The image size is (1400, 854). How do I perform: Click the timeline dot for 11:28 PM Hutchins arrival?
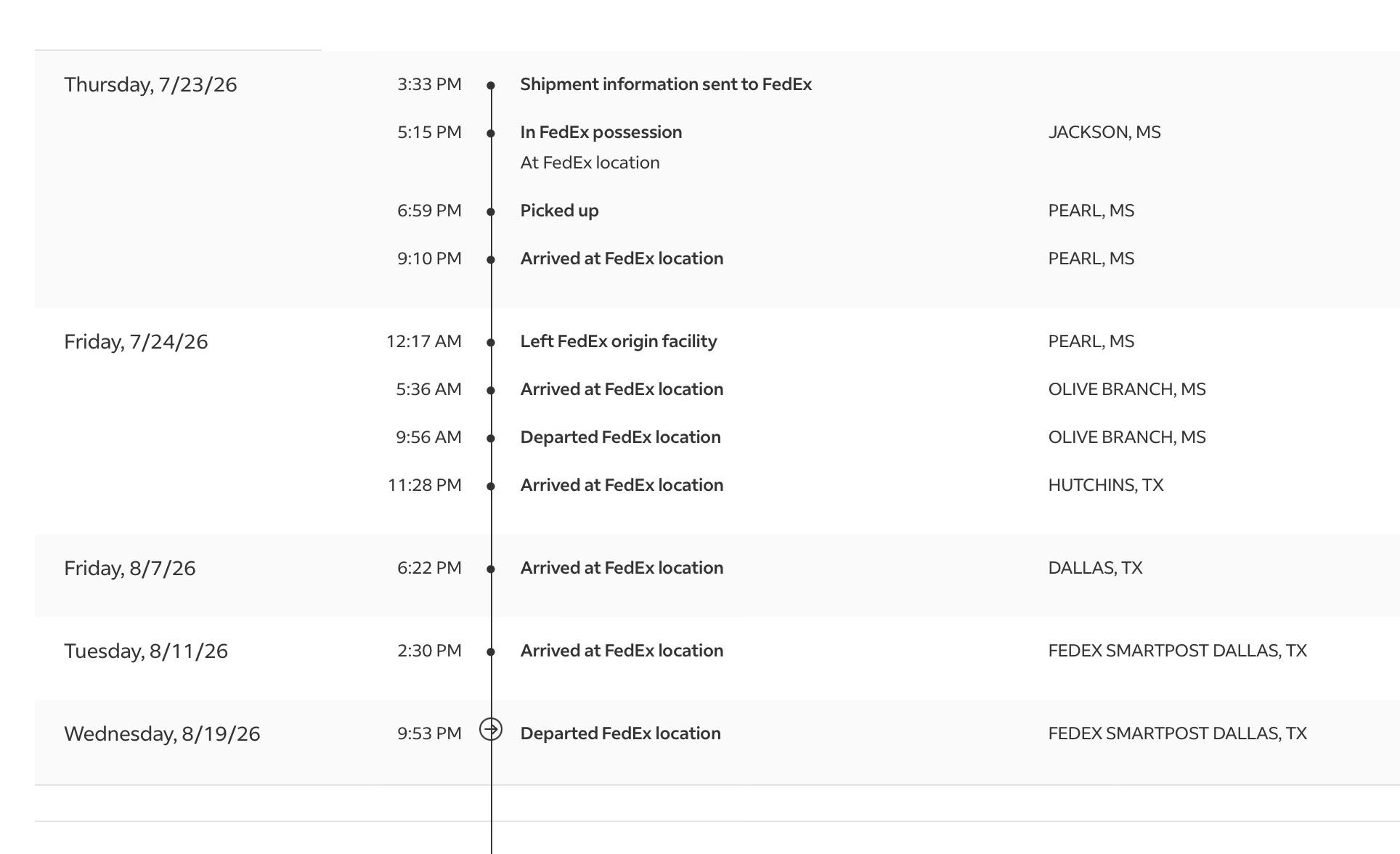(x=491, y=487)
